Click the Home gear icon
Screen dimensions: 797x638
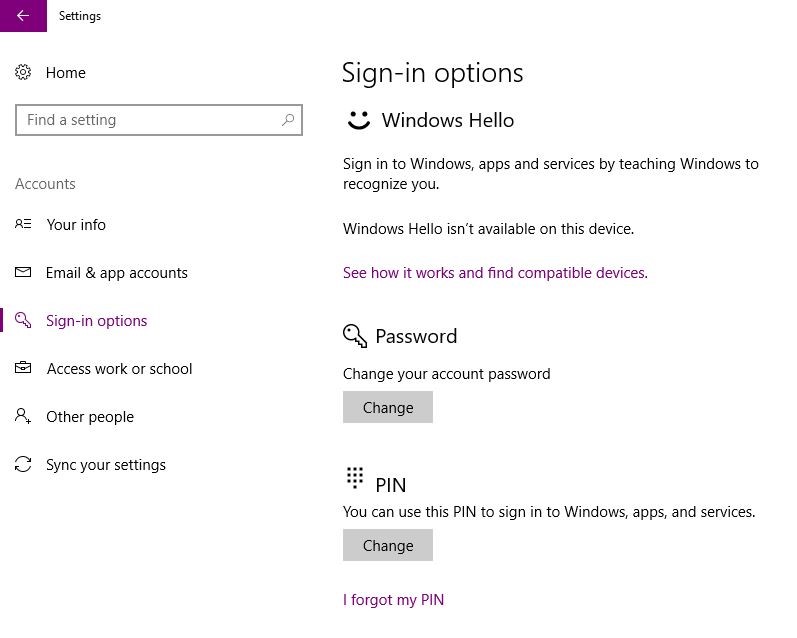(x=23, y=73)
